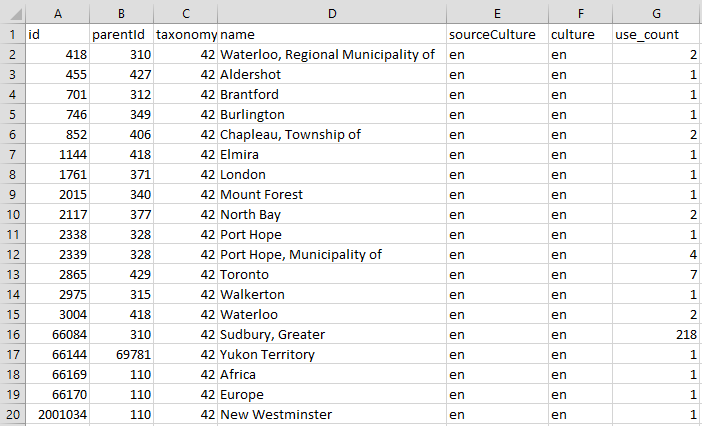
Task: Click parentId value 69781
Action: click(x=121, y=355)
